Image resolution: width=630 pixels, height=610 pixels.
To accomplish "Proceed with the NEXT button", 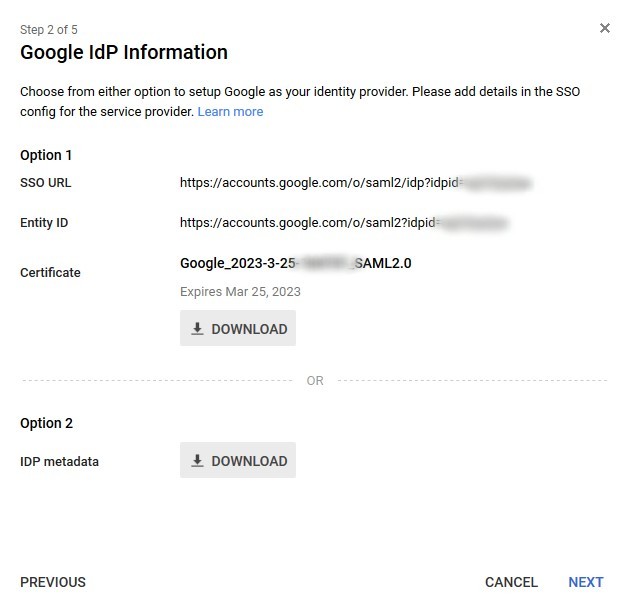I will click(586, 582).
